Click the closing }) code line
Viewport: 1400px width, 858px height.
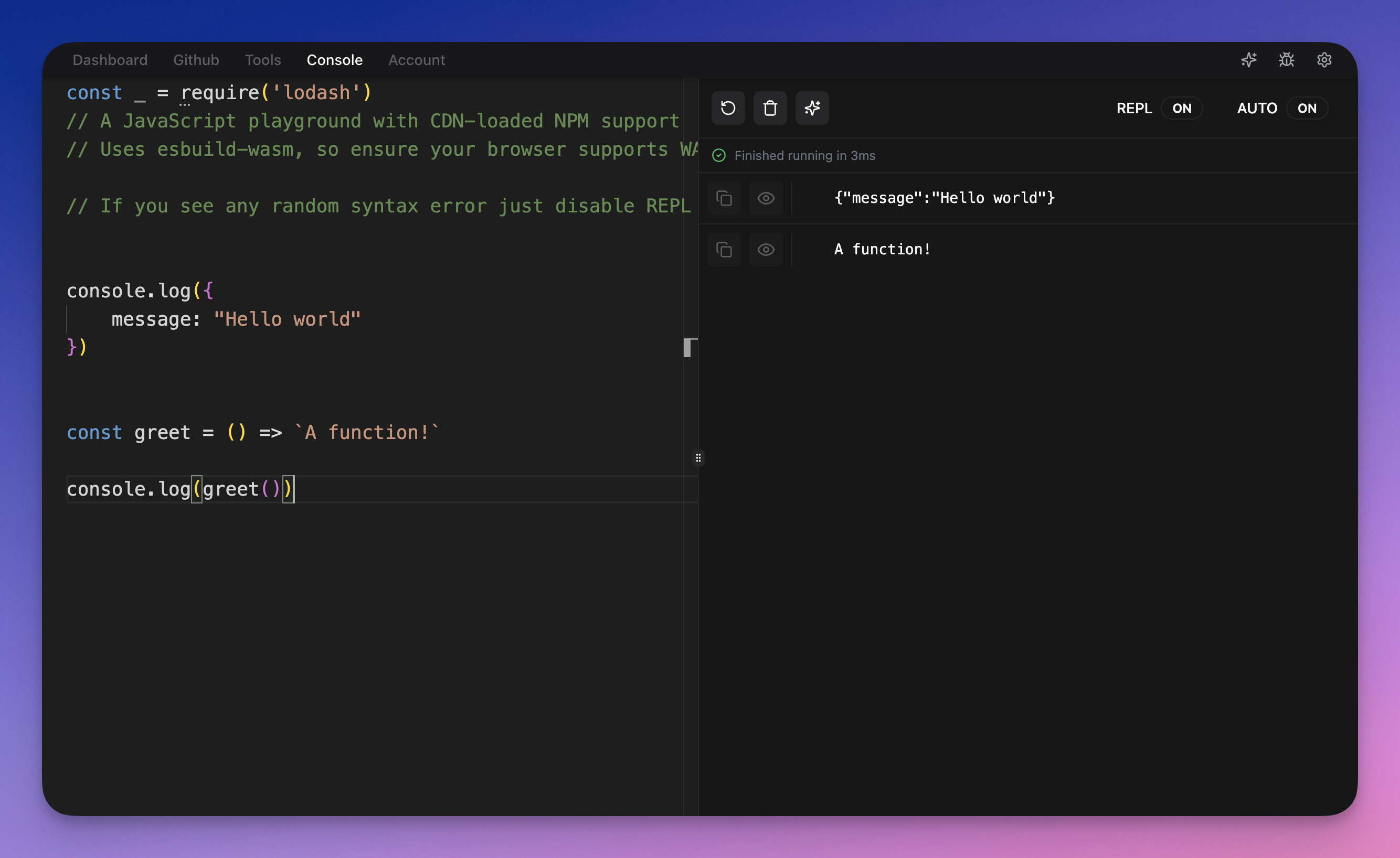pos(77,347)
